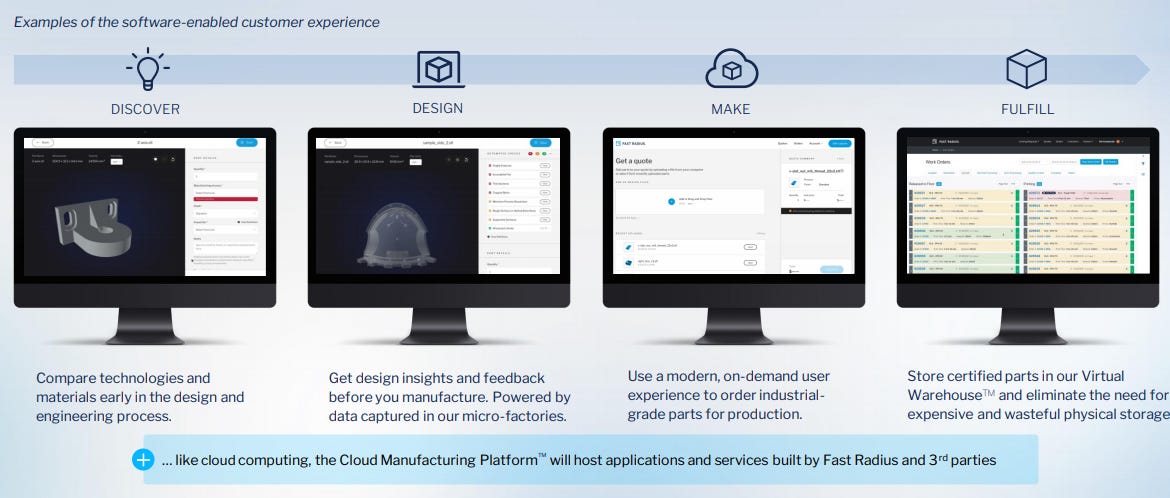Toggle the green automated checks filter dot
The image size is (1170, 498).
(x=544, y=154)
